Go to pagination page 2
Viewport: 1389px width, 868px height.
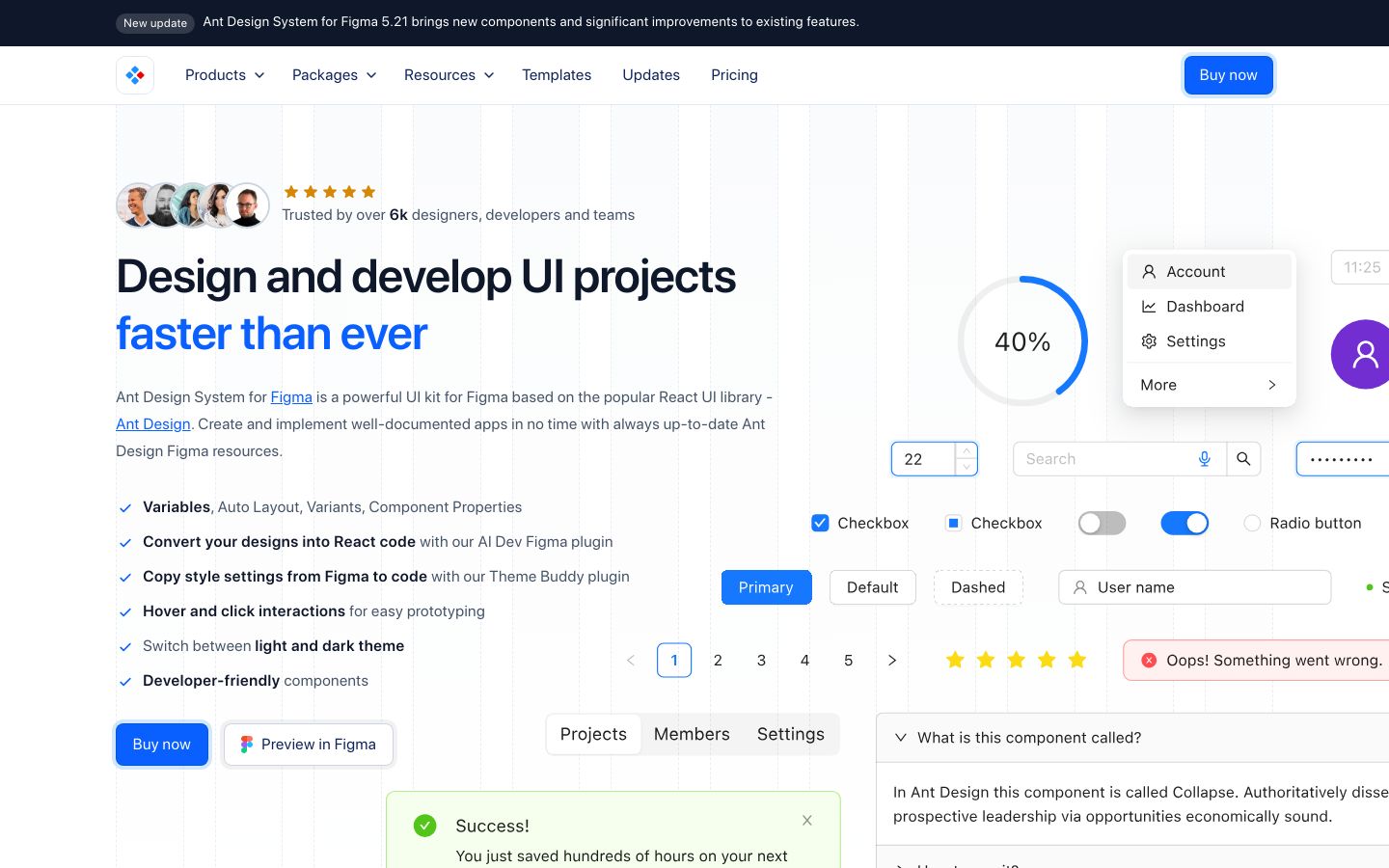(718, 661)
